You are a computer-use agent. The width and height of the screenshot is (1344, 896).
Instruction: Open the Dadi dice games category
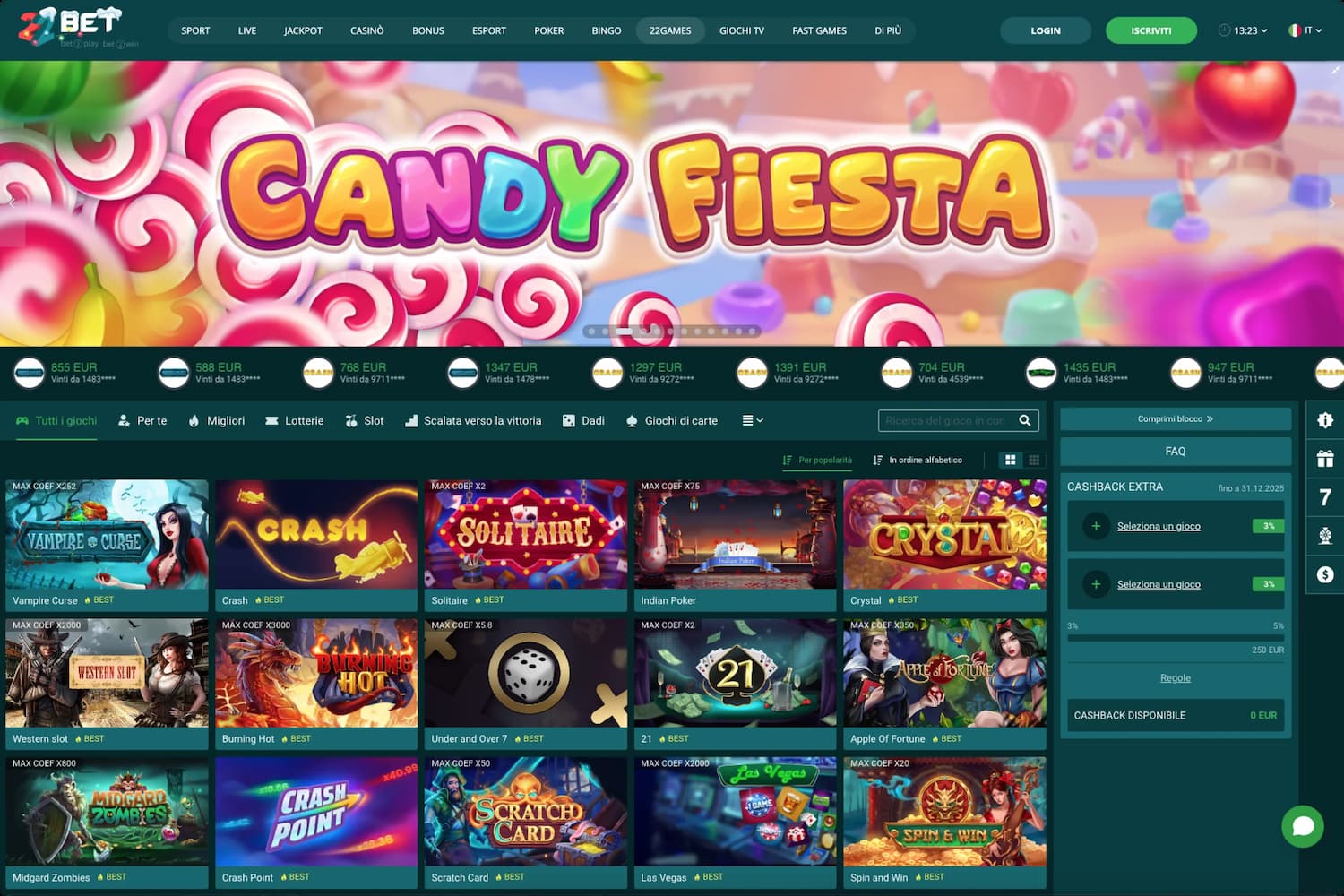[583, 420]
